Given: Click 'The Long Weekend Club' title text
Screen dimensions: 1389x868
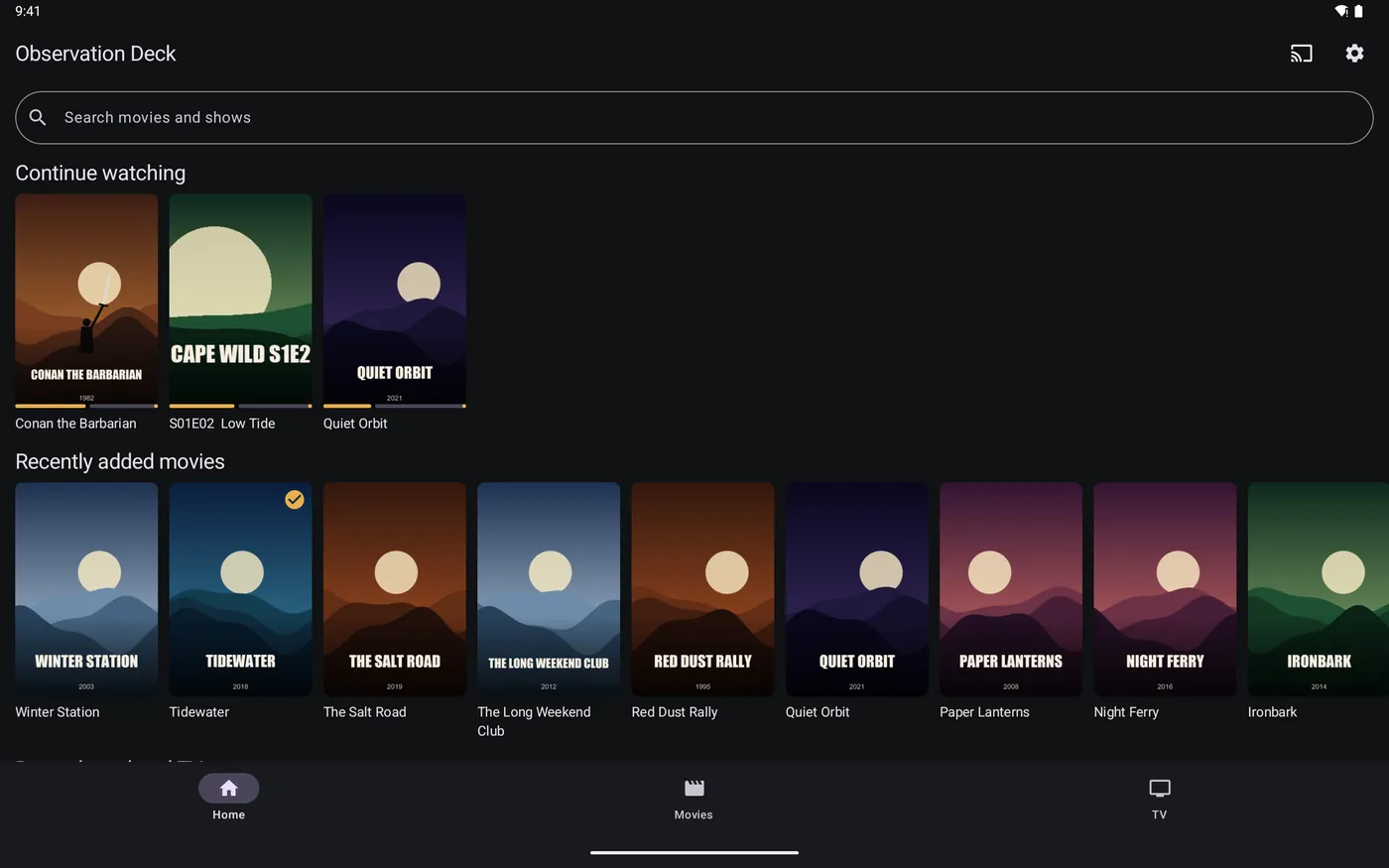Looking at the screenshot, I should 534,721.
